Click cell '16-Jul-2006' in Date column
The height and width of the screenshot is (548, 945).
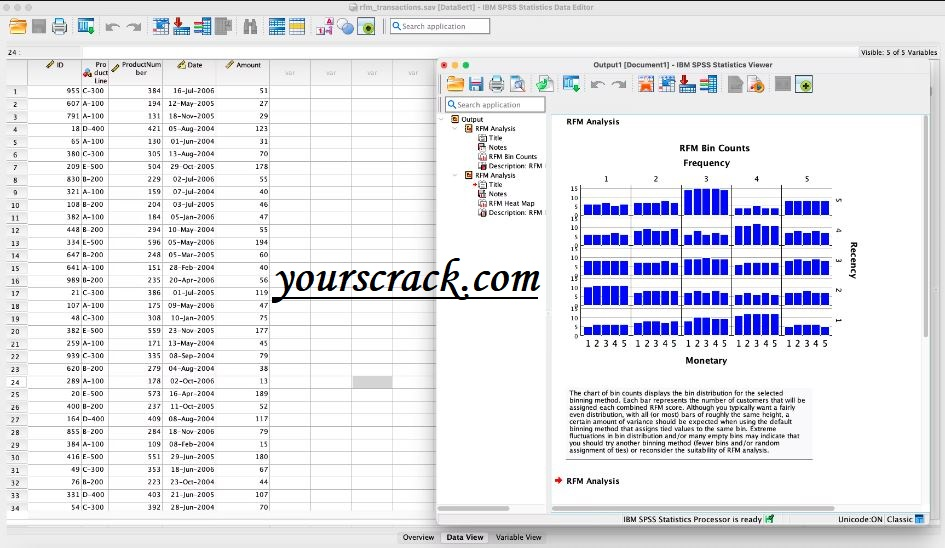(189, 91)
